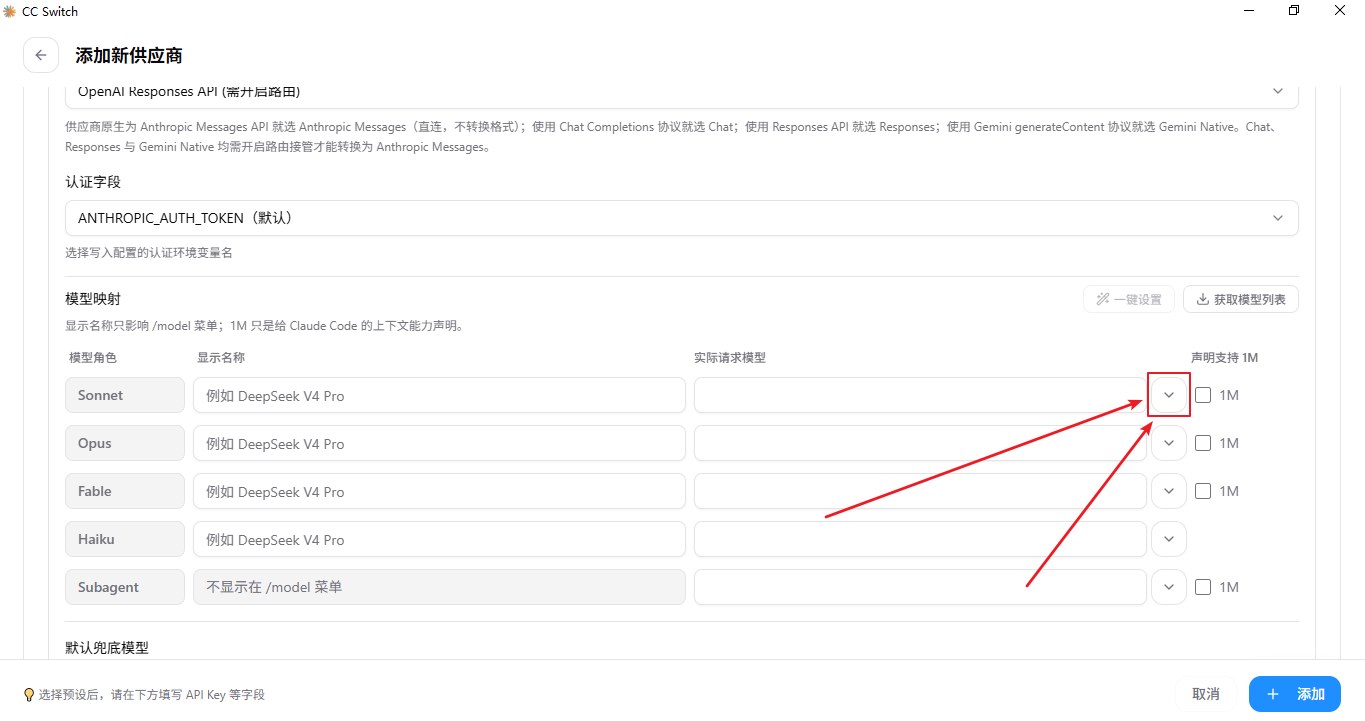Screen dimensions: 1365x721
Task: Minimize the CC Switch window
Action: (1249, 11)
